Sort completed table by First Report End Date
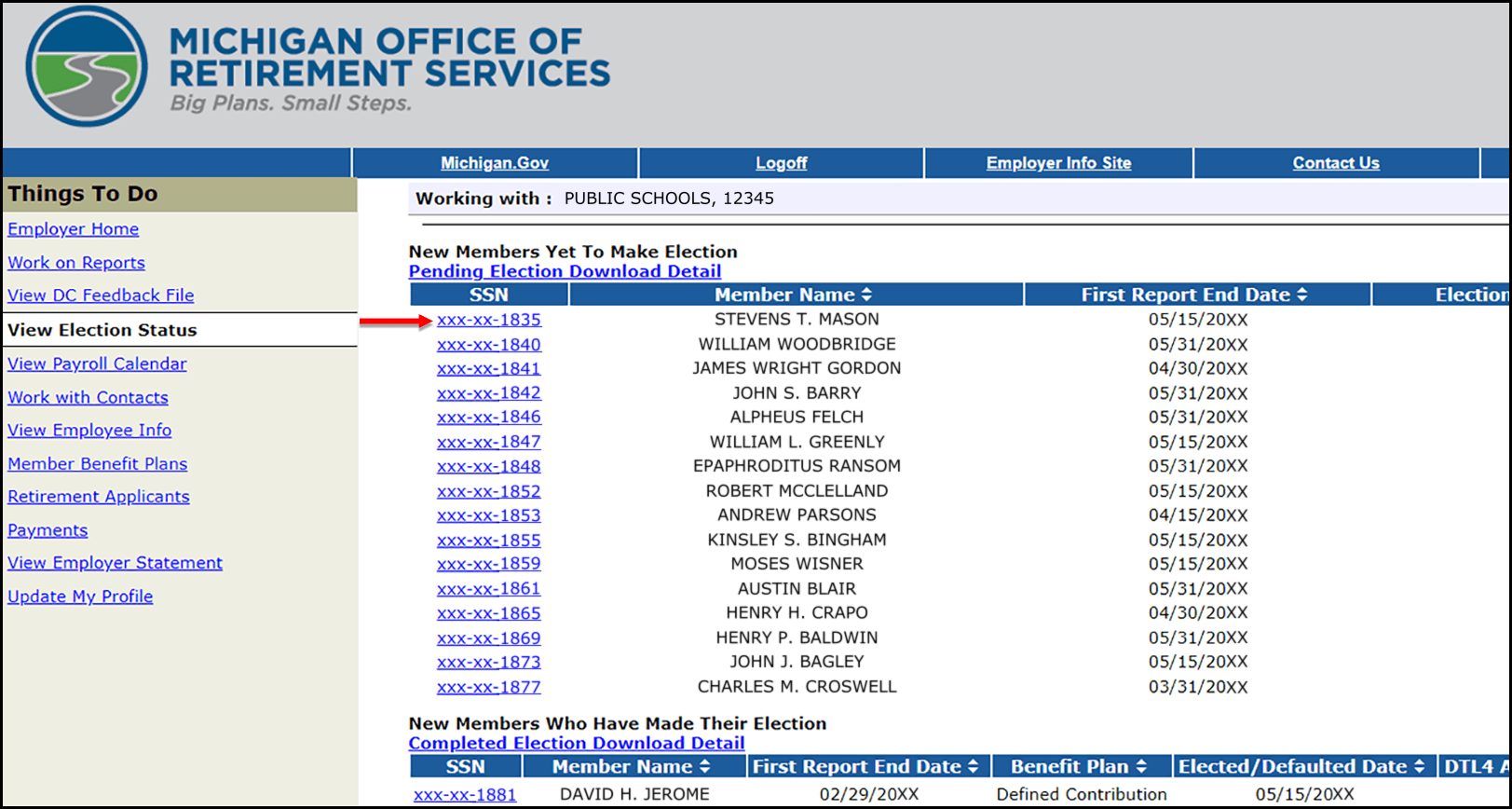This screenshot has height=809, width=1512. [x=973, y=766]
